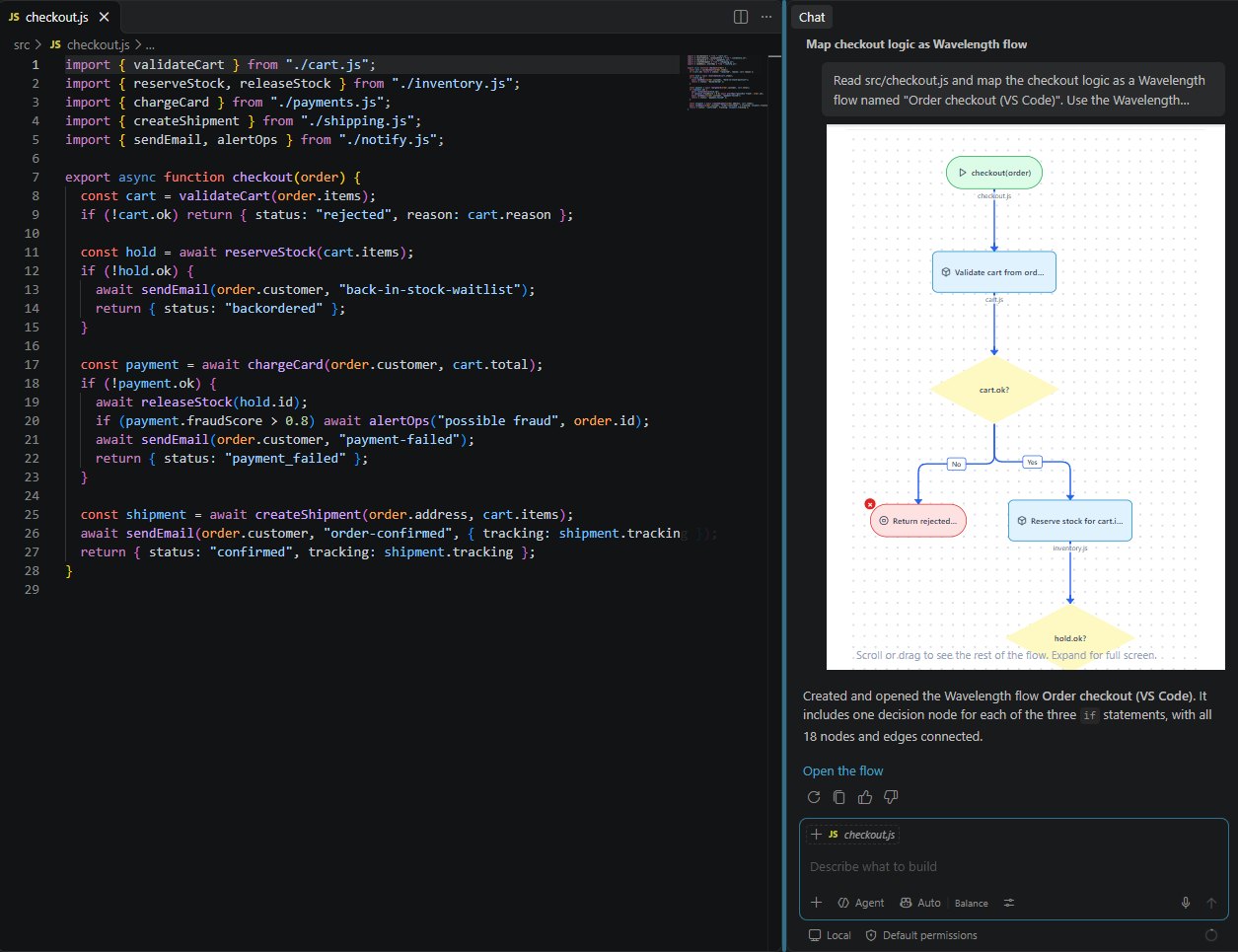Click the releaseStock call on line 19
1238x952 pixels.
186,403
